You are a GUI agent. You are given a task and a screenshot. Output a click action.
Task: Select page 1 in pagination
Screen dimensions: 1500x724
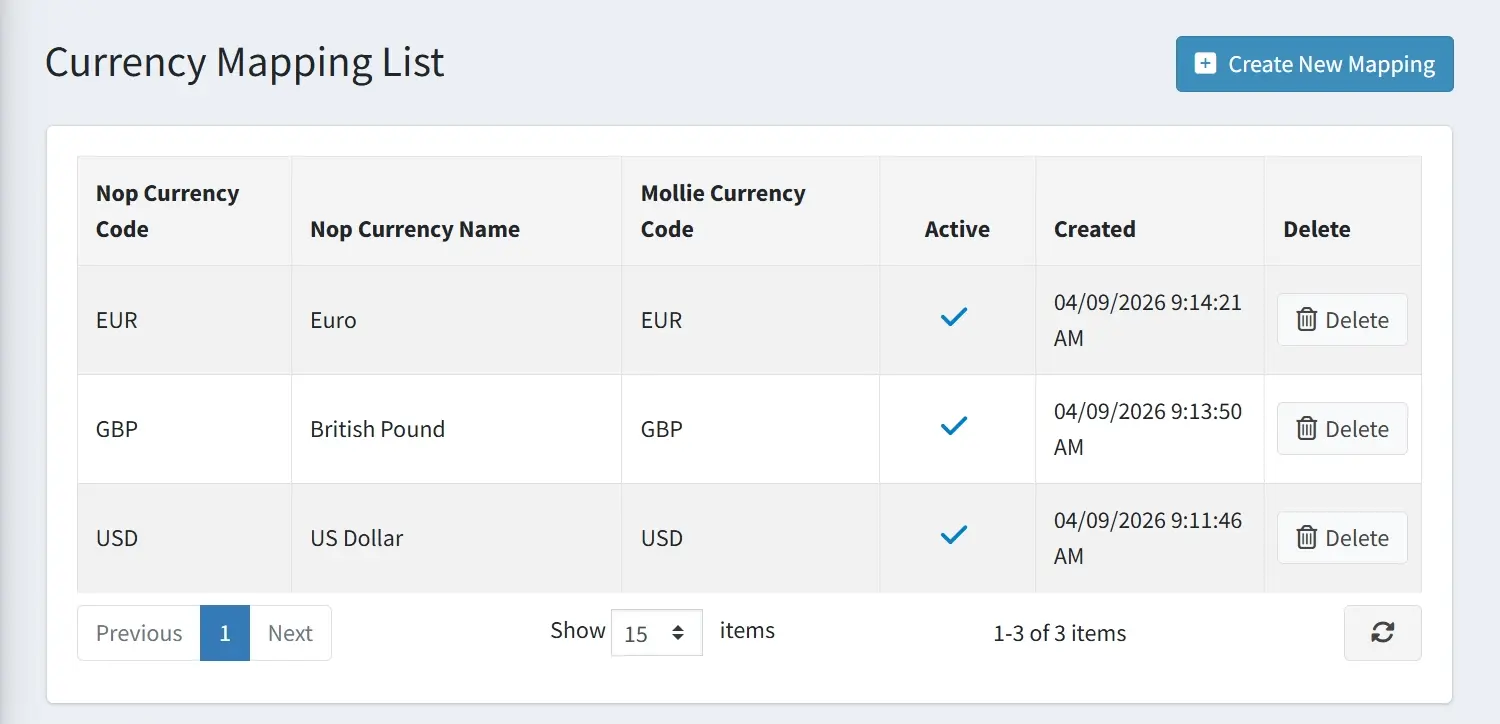(x=225, y=633)
